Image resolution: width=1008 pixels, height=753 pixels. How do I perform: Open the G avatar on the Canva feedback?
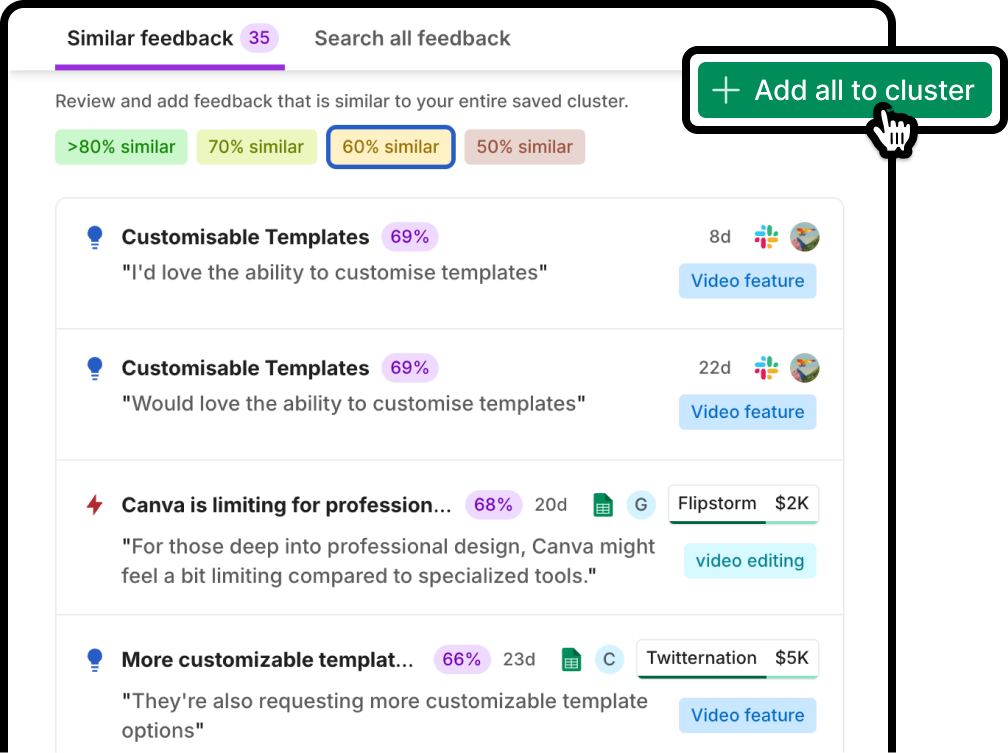(640, 505)
